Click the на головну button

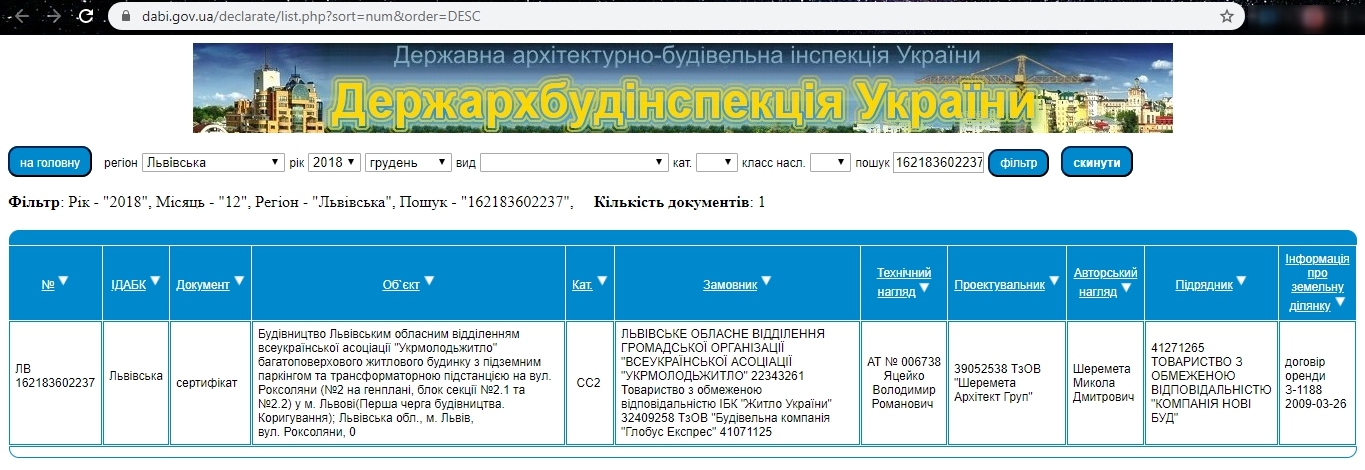point(50,162)
